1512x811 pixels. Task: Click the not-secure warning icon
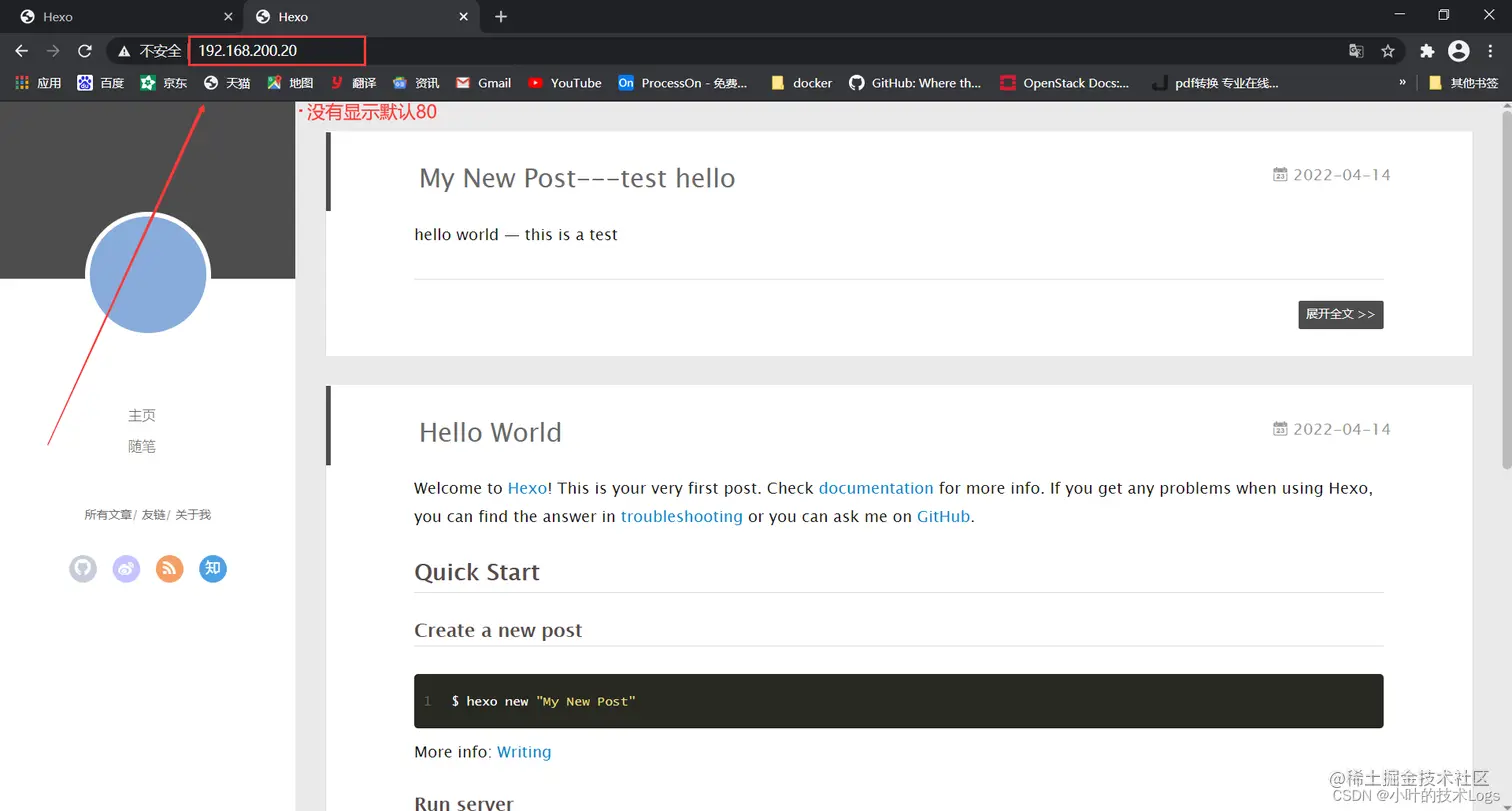124,51
